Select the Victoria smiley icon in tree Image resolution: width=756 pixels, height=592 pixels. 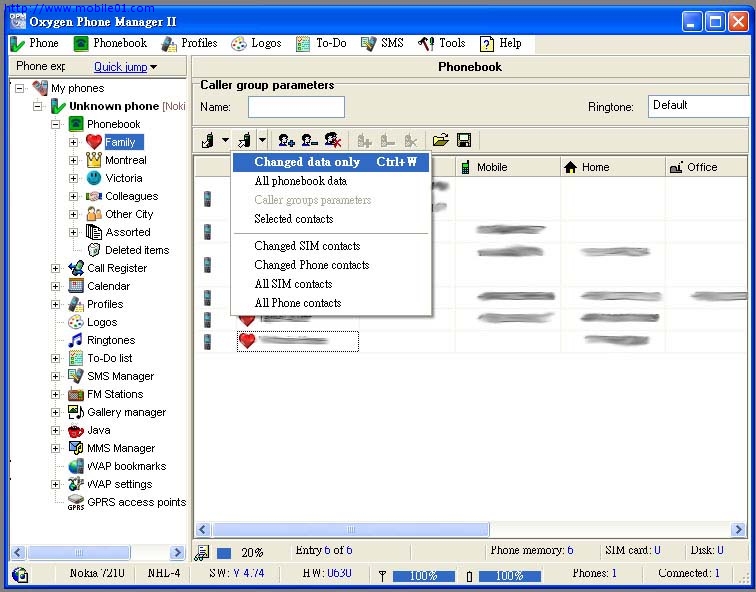(x=94, y=178)
